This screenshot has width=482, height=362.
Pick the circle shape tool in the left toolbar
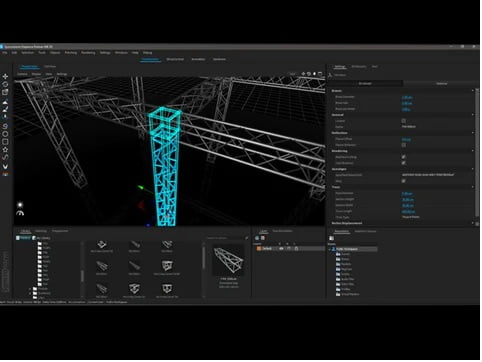(5, 134)
